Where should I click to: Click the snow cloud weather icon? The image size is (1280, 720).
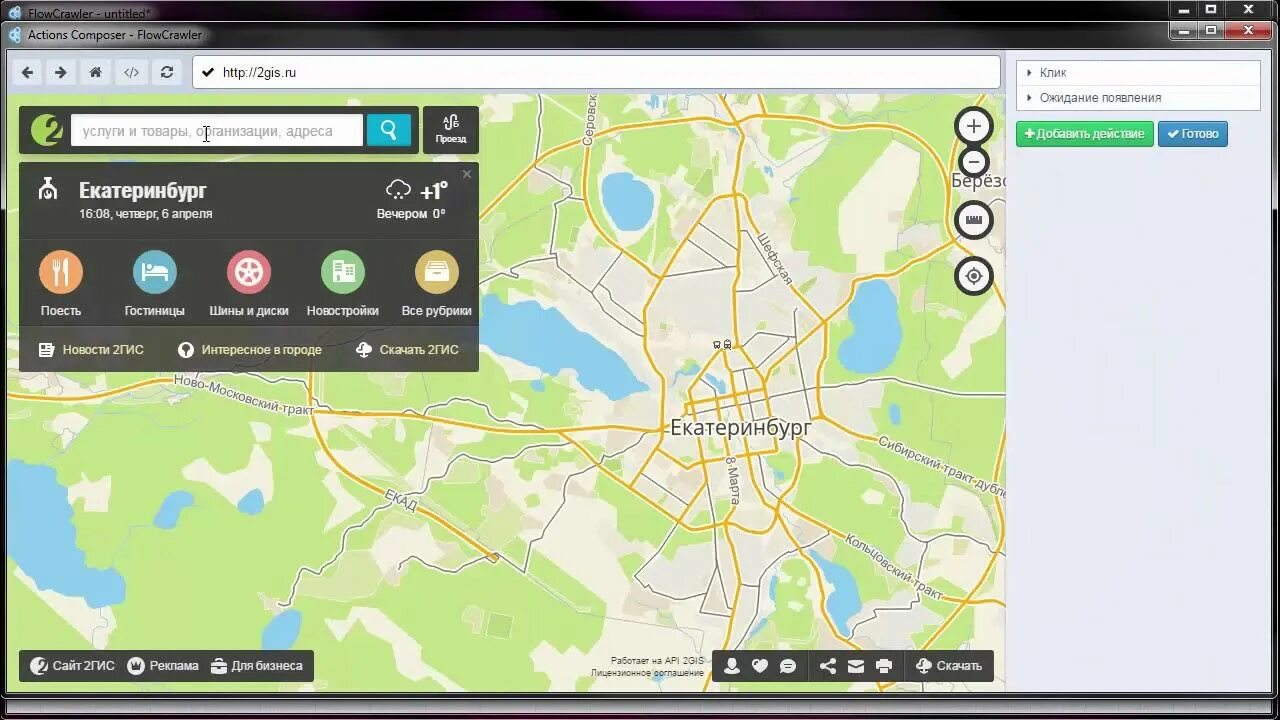pos(398,190)
